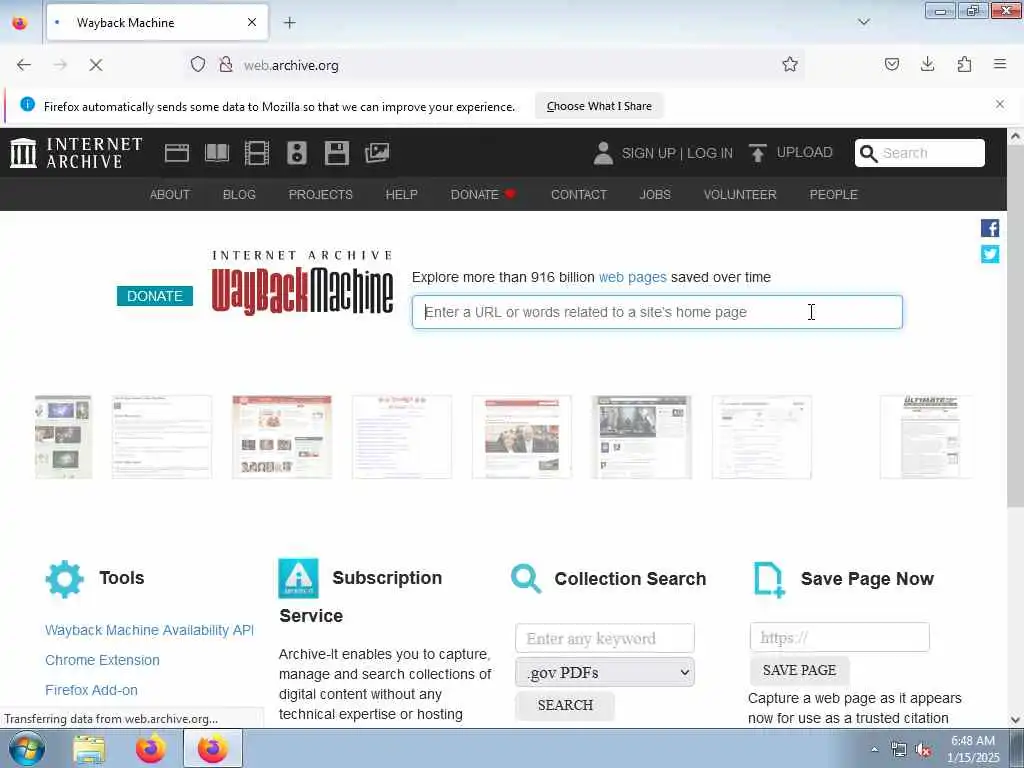Image resolution: width=1024 pixels, height=768 pixels.
Task: Click the Save Page Now icon
Action: tap(769, 579)
